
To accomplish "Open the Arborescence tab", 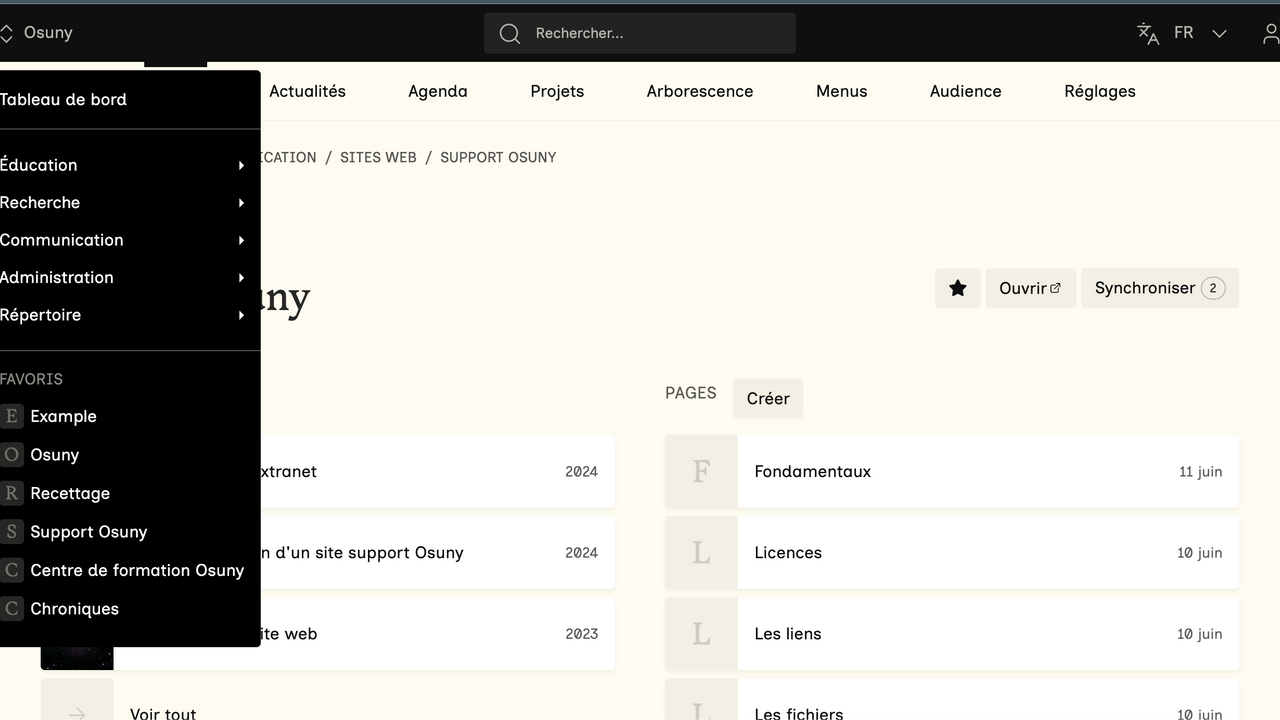I will click(699, 91).
